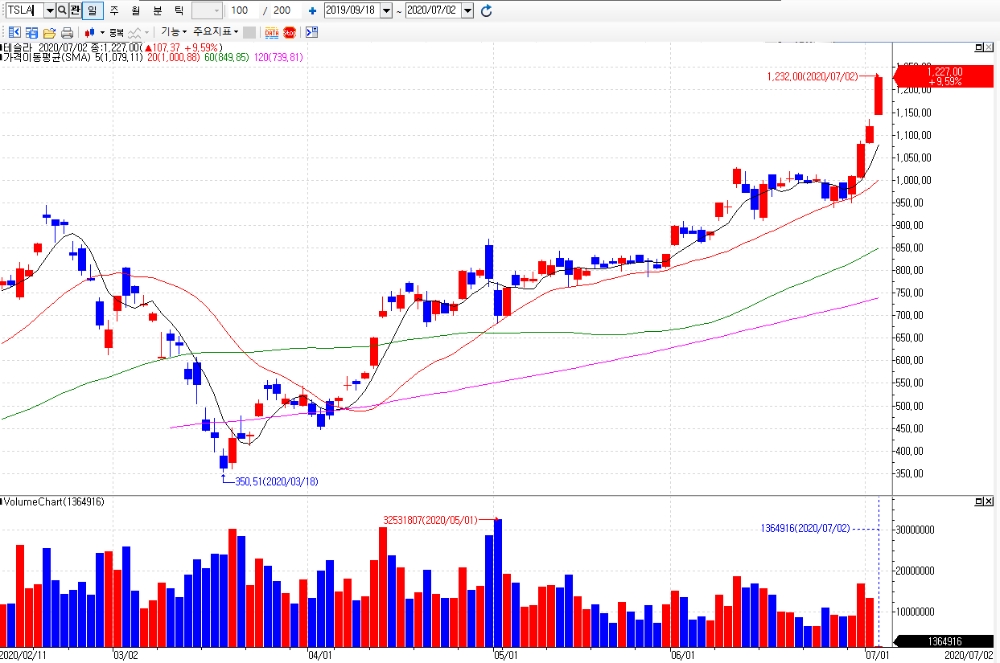1000x663 pixels.
Task: Switch to weekly 주 period
Action: tap(114, 10)
